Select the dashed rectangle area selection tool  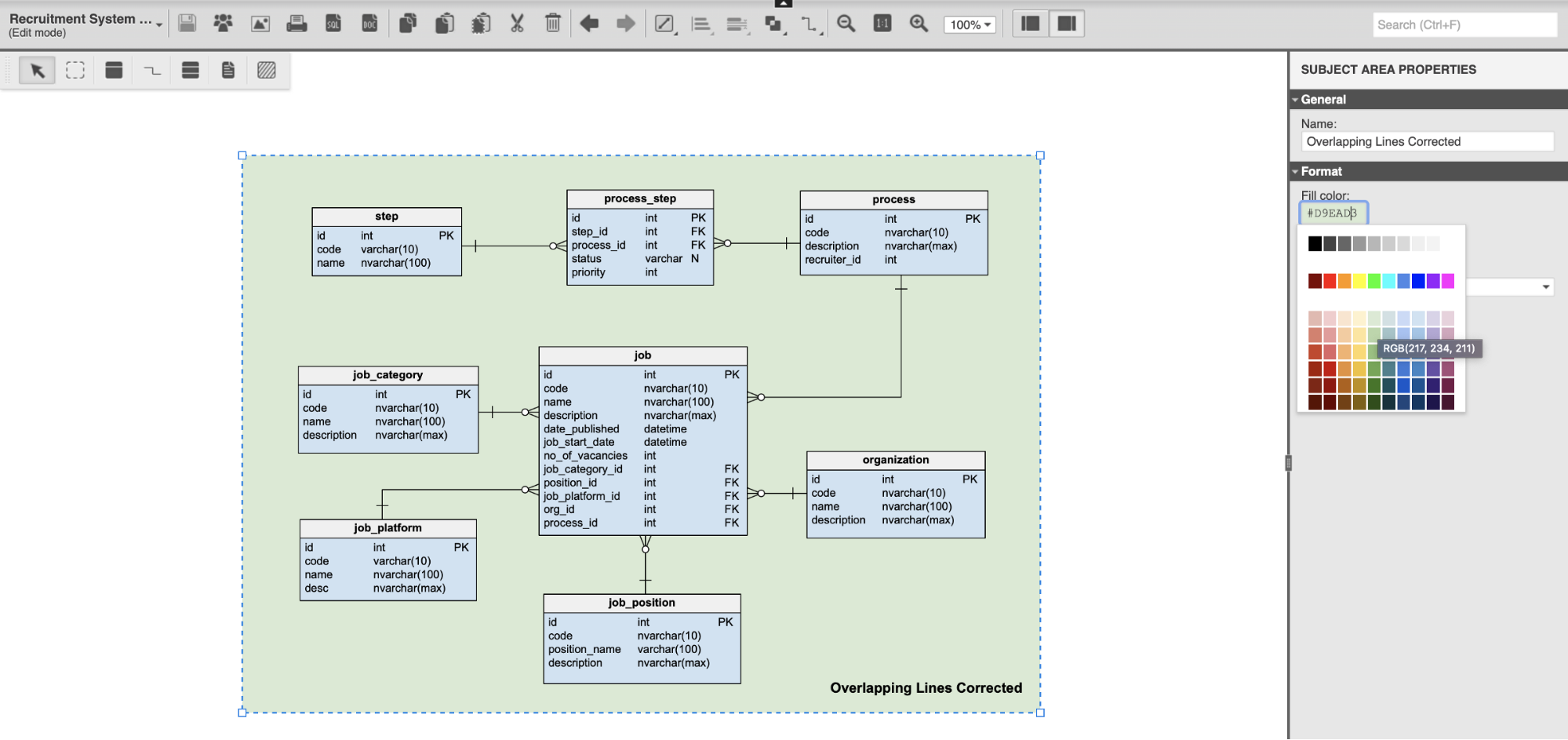pyautogui.click(x=75, y=71)
